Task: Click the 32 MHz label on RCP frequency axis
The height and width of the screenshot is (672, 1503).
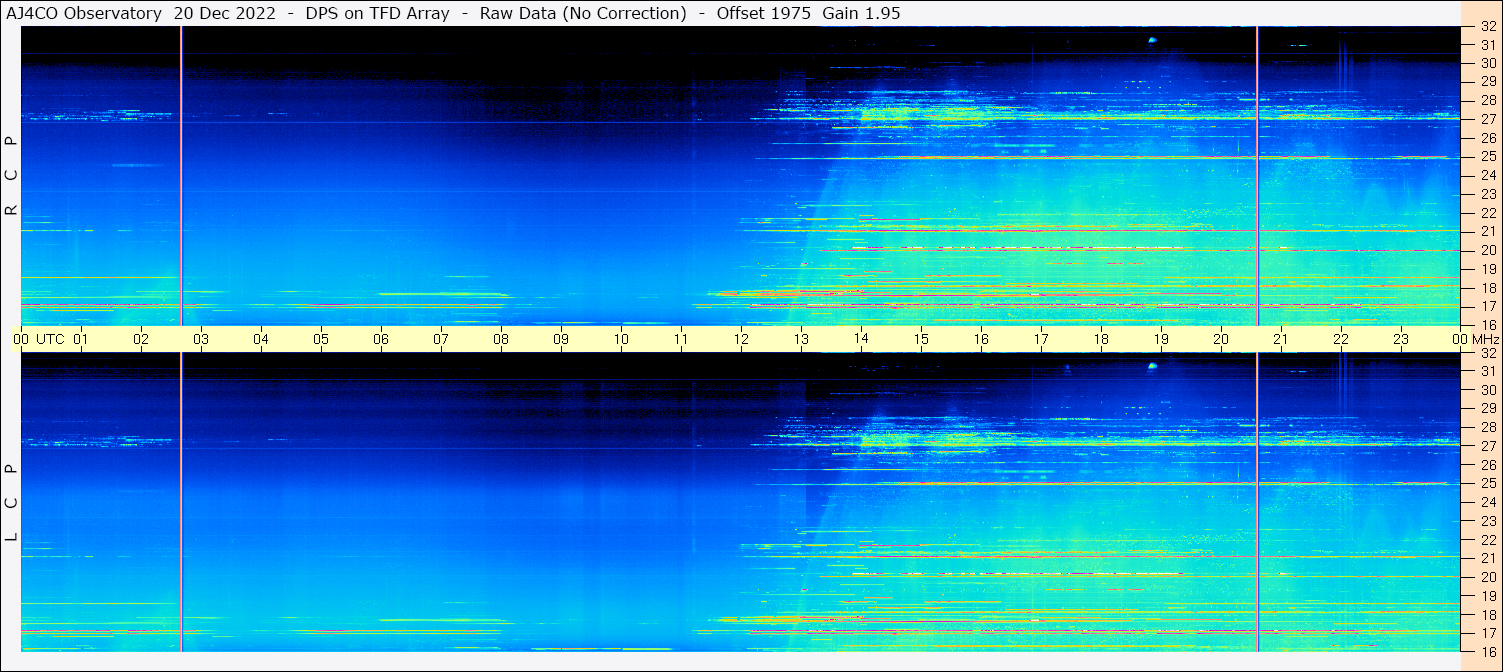Action: click(x=1488, y=26)
